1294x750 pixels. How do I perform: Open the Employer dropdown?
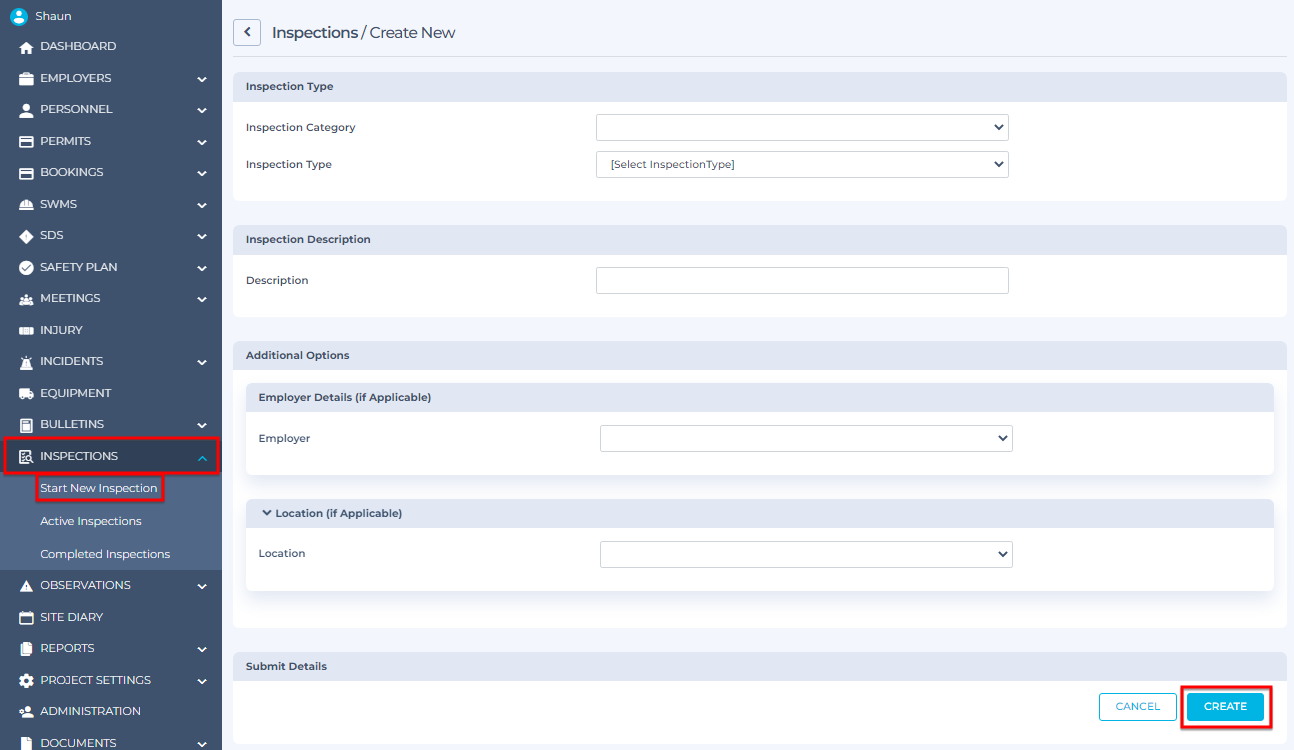click(806, 438)
